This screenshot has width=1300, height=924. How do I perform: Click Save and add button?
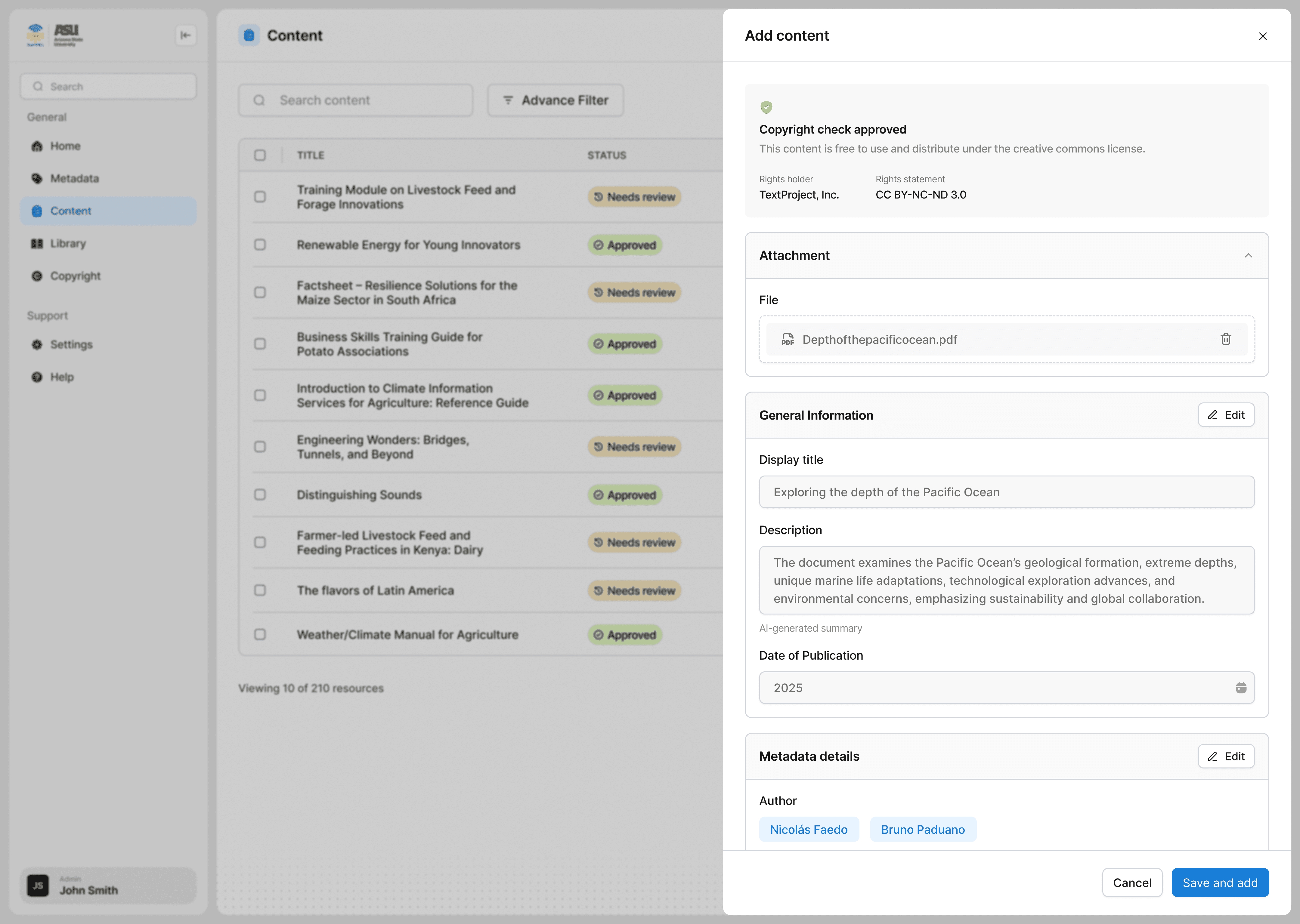point(1220,882)
